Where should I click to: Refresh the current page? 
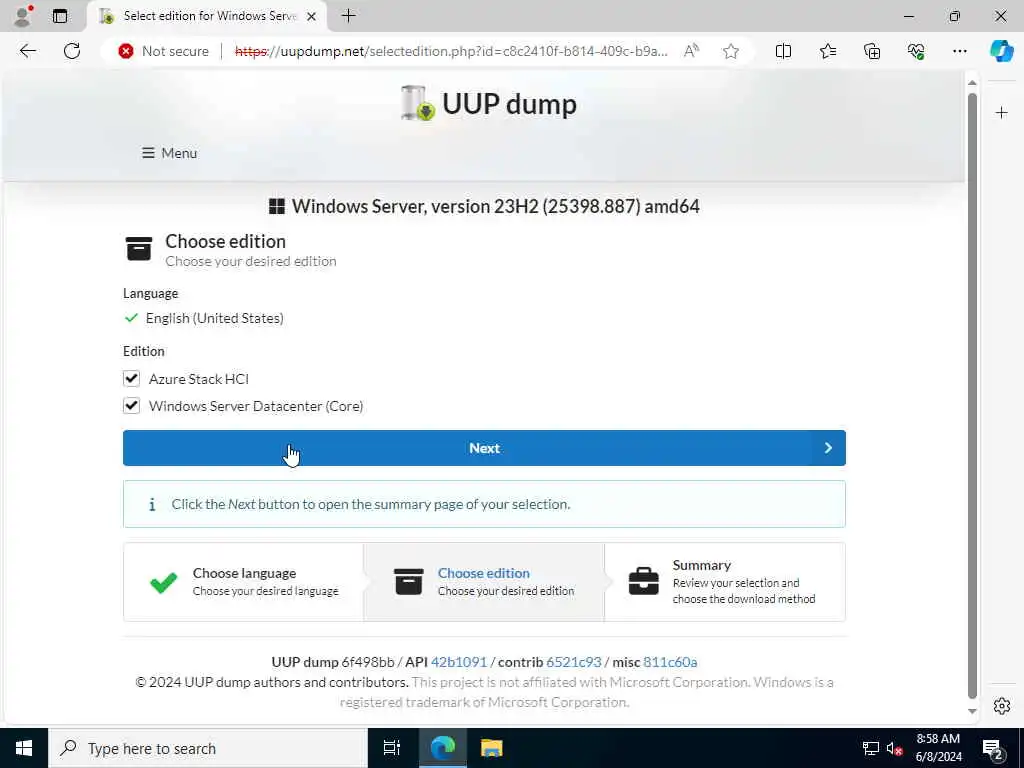click(x=72, y=51)
